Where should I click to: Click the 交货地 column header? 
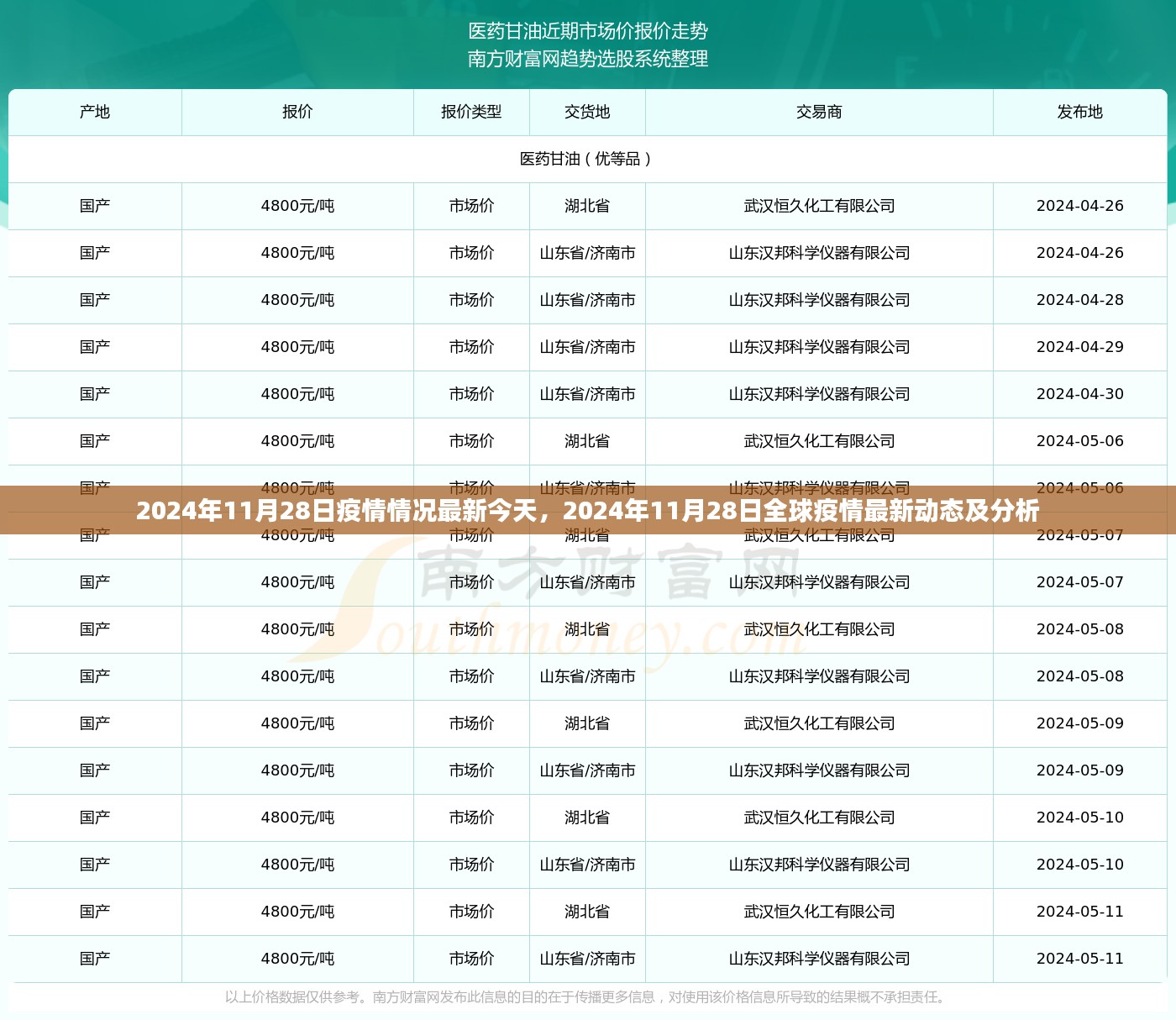[x=587, y=112]
